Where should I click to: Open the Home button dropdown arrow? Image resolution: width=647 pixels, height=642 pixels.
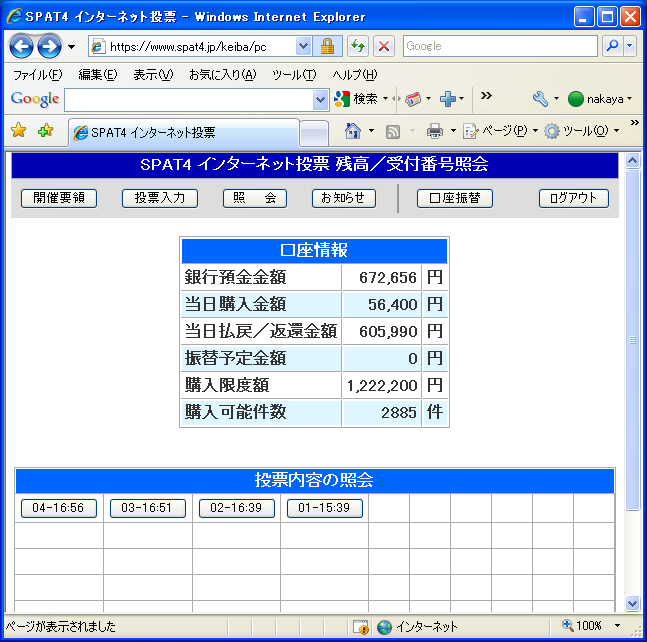[x=371, y=131]
